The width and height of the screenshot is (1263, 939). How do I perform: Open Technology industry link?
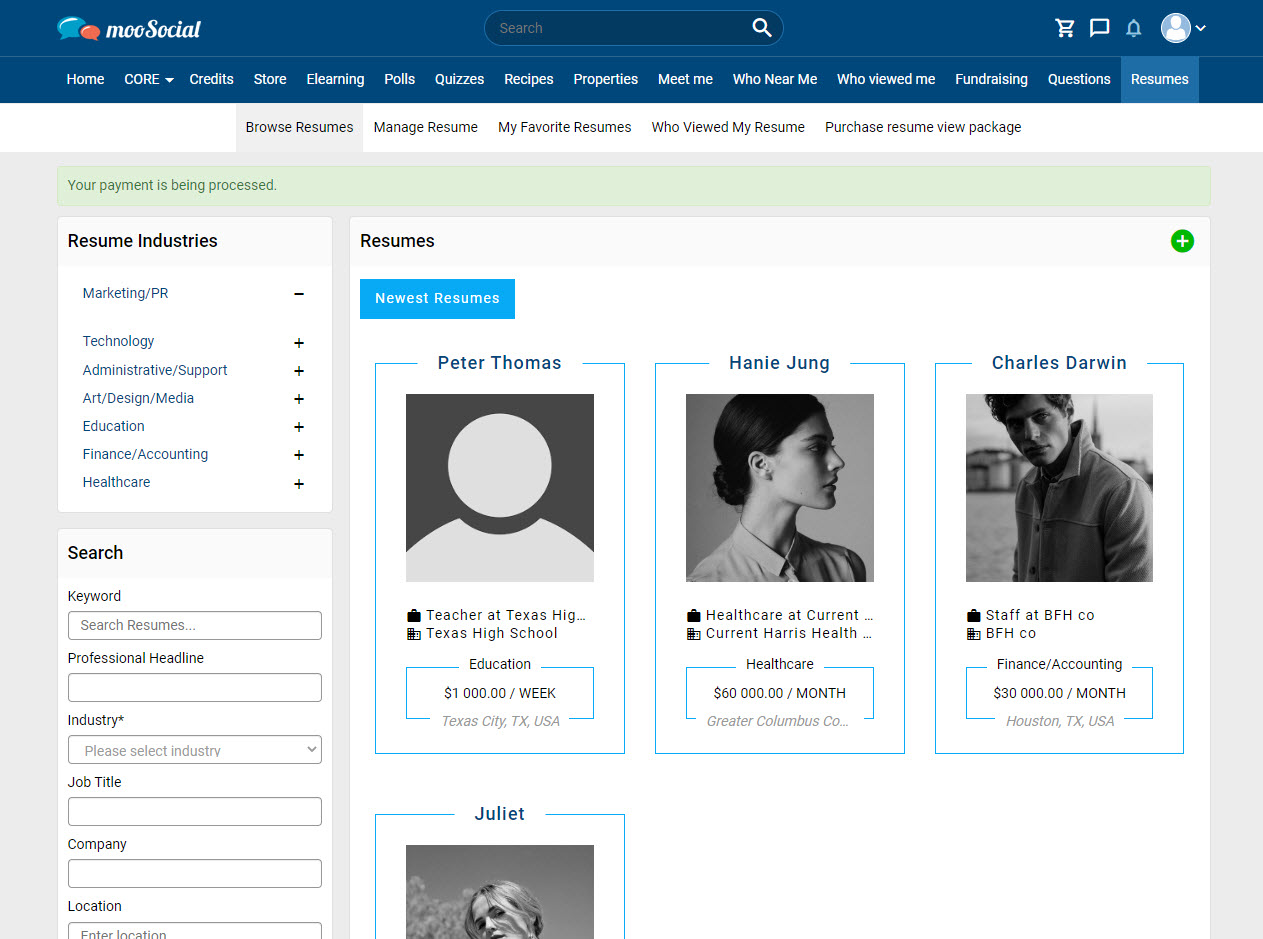pyautogui.click(x=118, y=341)
